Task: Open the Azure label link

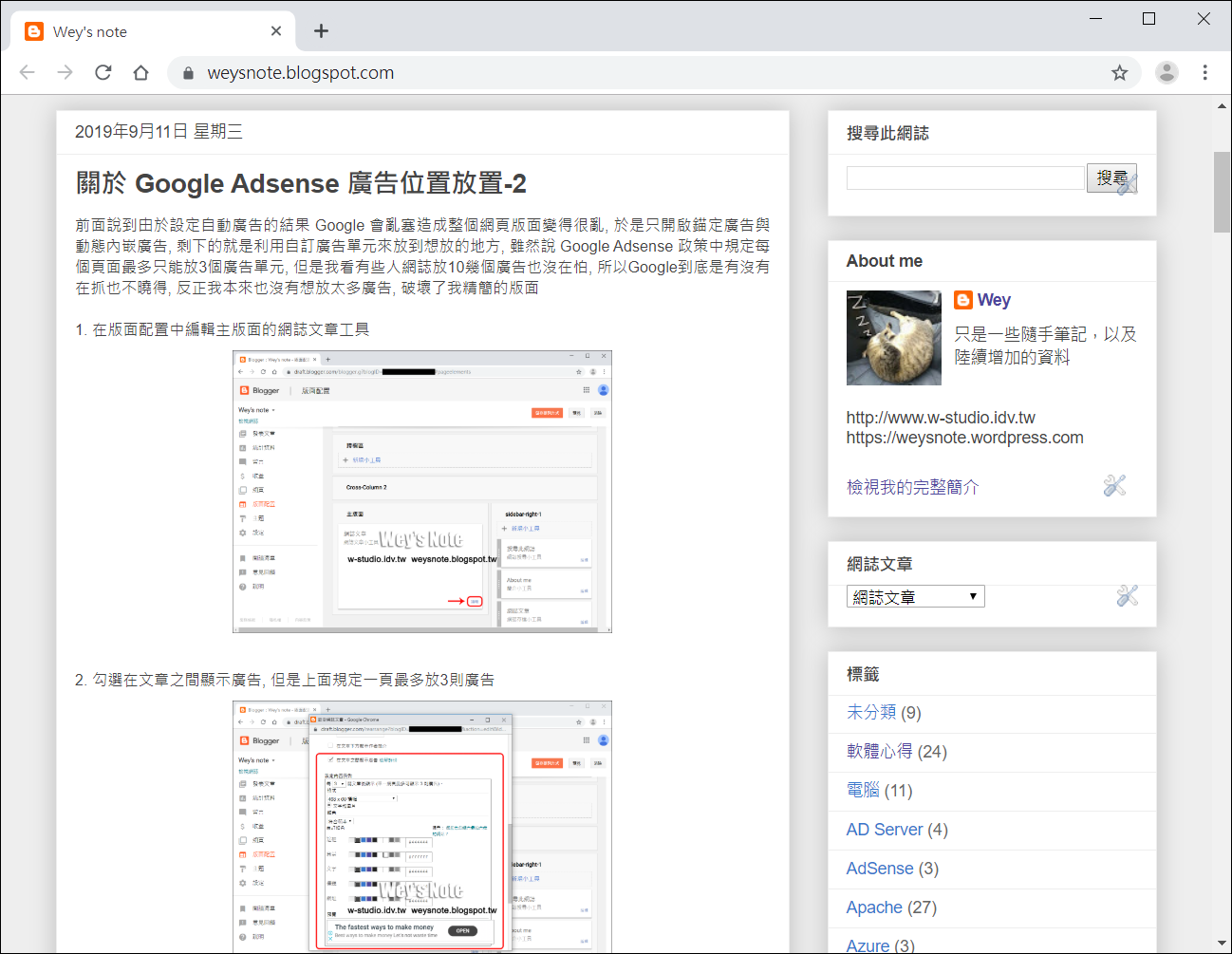Action: [868, 945]
